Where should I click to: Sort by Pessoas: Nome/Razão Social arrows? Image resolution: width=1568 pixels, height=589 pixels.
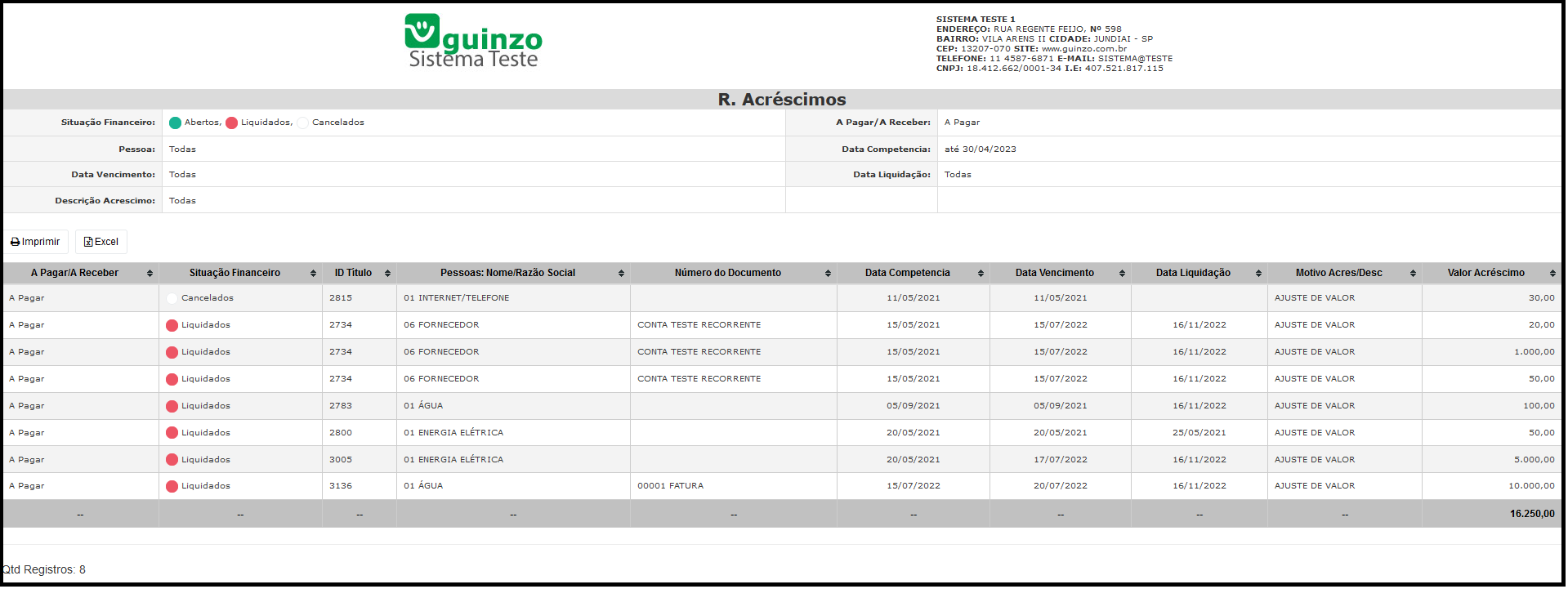(621, 274)
